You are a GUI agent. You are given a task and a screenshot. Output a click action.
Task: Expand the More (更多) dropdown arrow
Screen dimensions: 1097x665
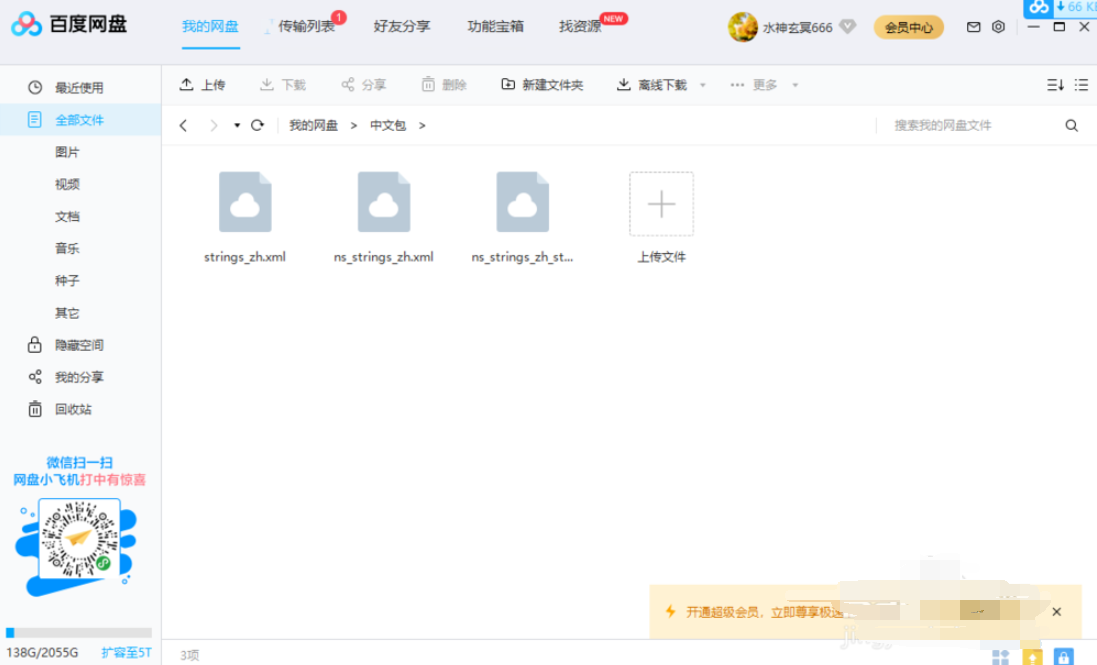(x=795, y=85)
